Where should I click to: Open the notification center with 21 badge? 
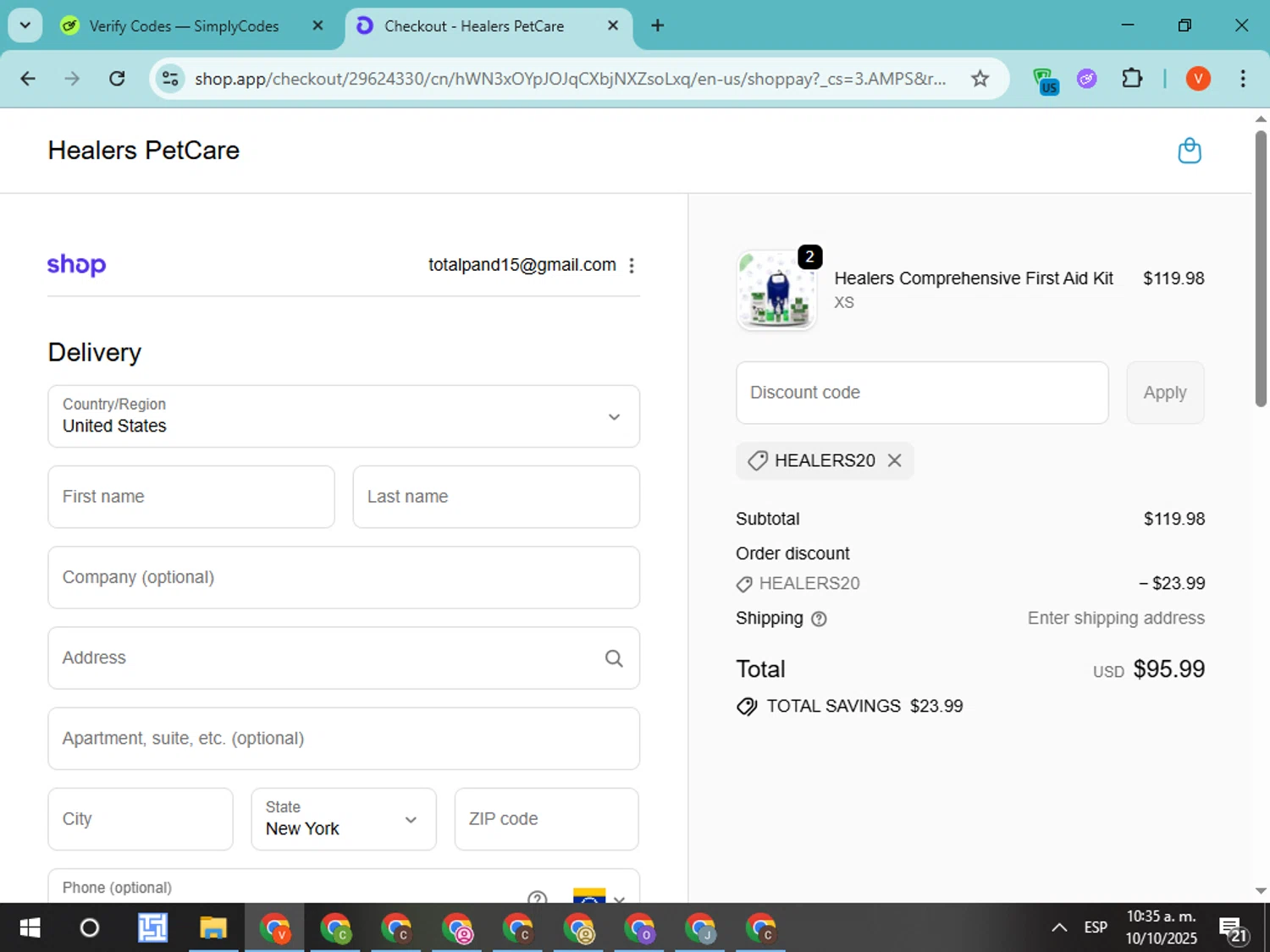[x=1234, y=930]
